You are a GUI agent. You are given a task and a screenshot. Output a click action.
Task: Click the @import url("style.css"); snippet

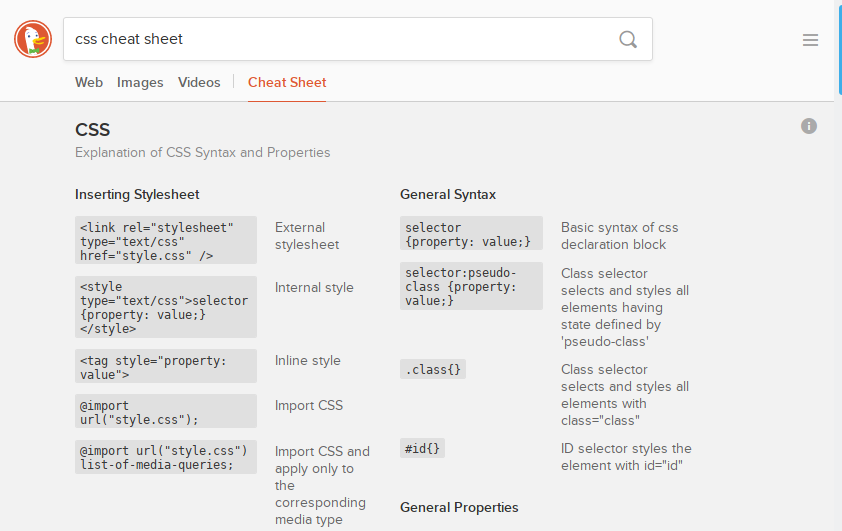[166, 411]
